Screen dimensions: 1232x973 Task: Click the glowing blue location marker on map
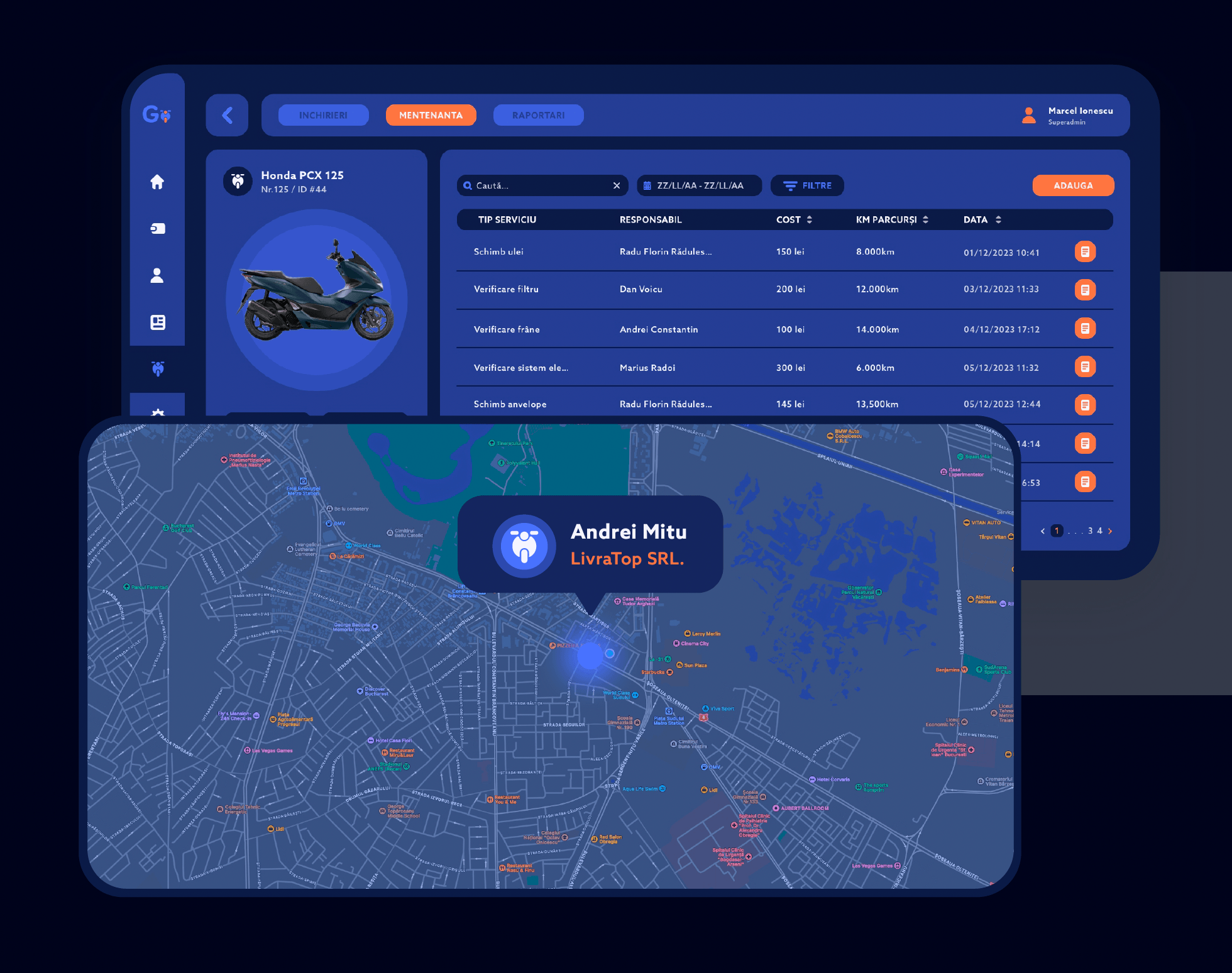click(590, 656)
